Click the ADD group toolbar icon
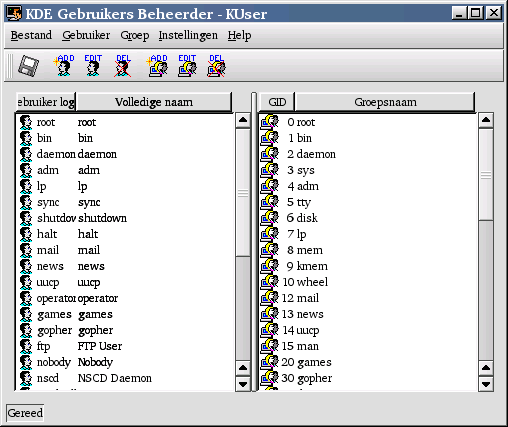 click(157, 66)
